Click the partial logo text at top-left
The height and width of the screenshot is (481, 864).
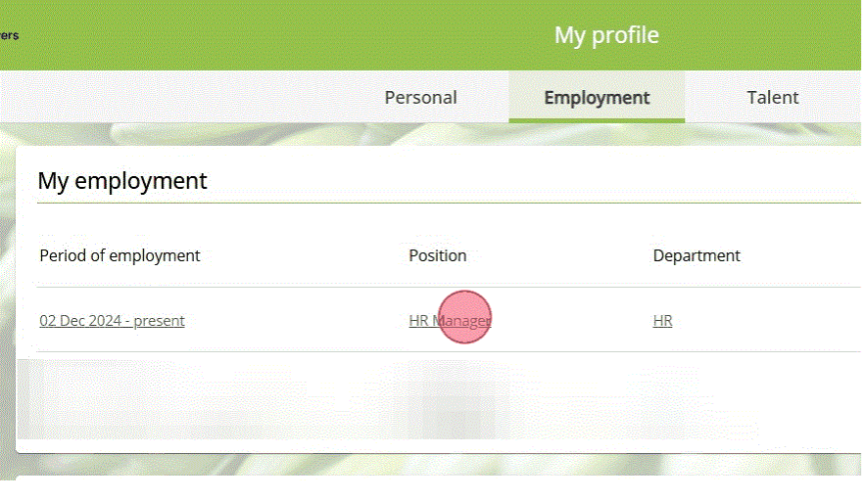(x=9, y=35)
